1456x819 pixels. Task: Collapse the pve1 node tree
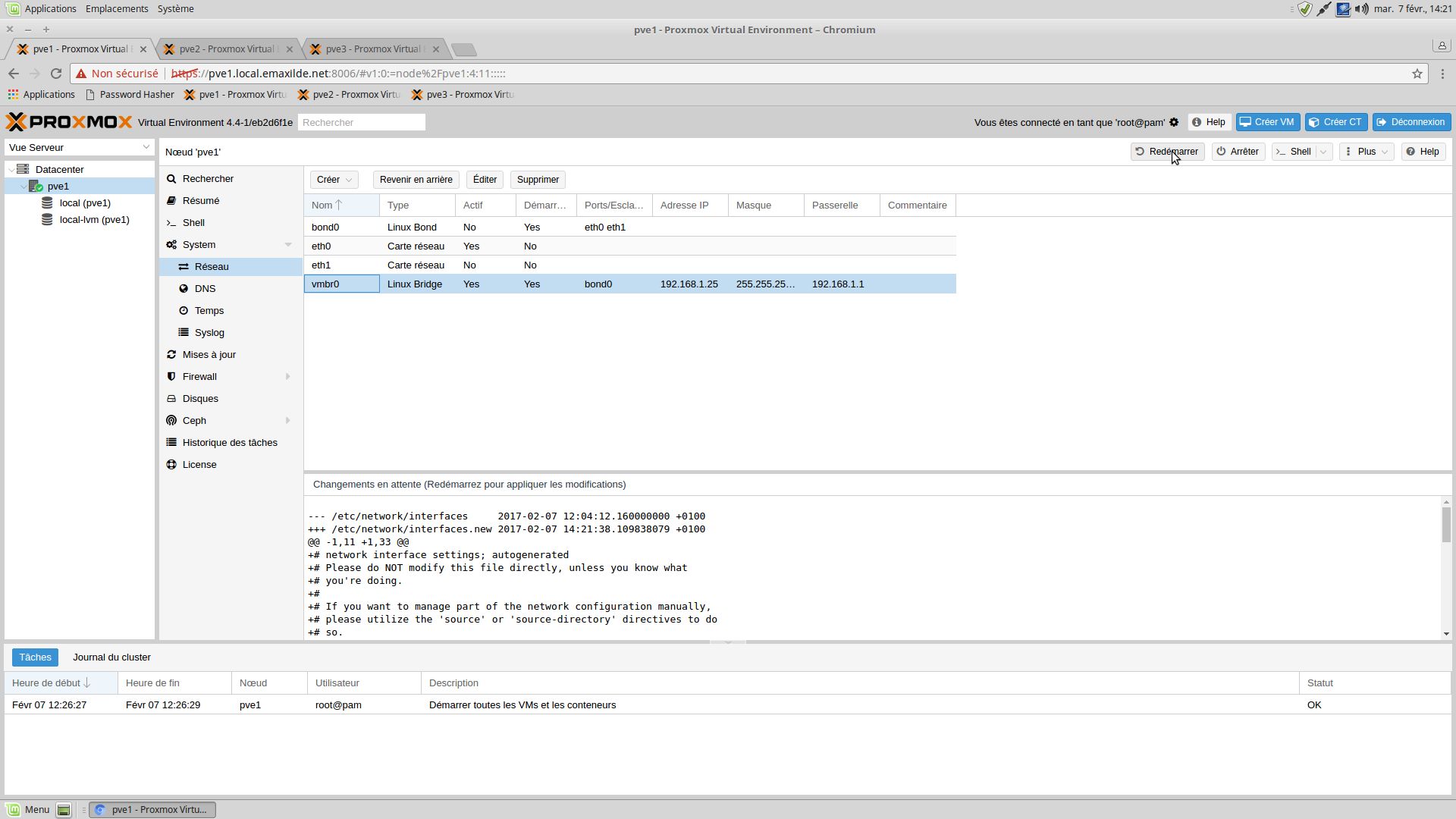click(x=24, y=187)
